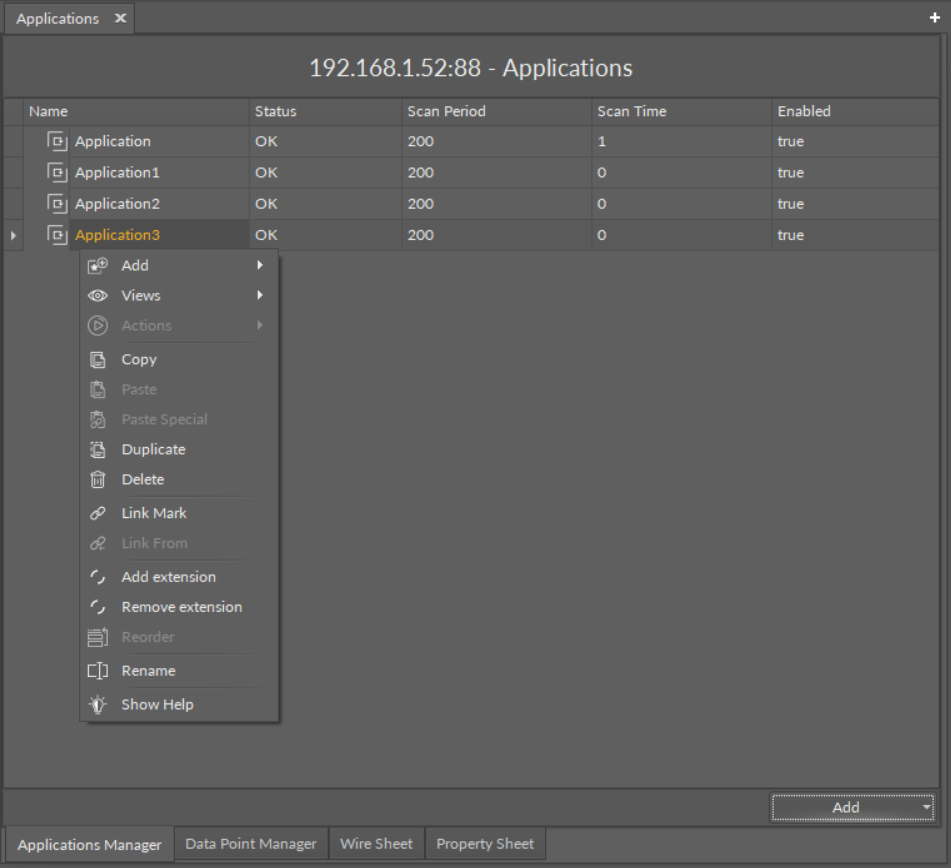
Task: Click the Views eye icon
Action: (98, 296)
